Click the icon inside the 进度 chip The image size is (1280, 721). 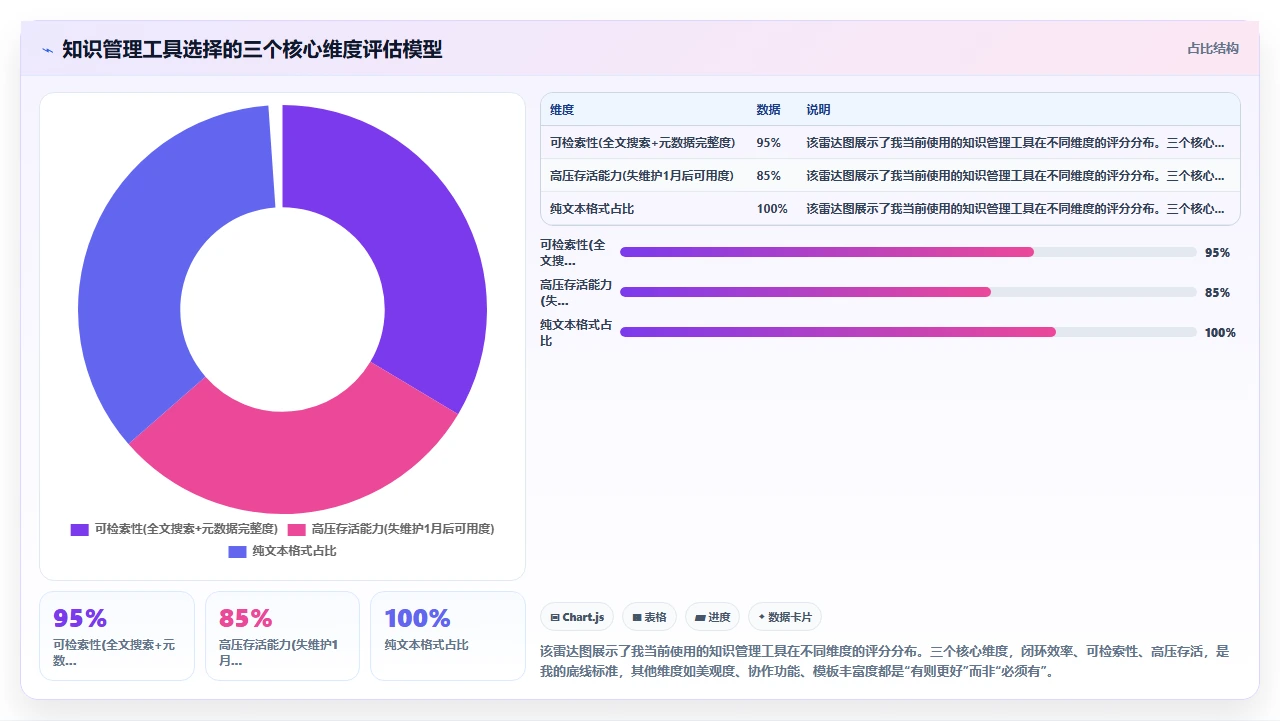point(700,618)
